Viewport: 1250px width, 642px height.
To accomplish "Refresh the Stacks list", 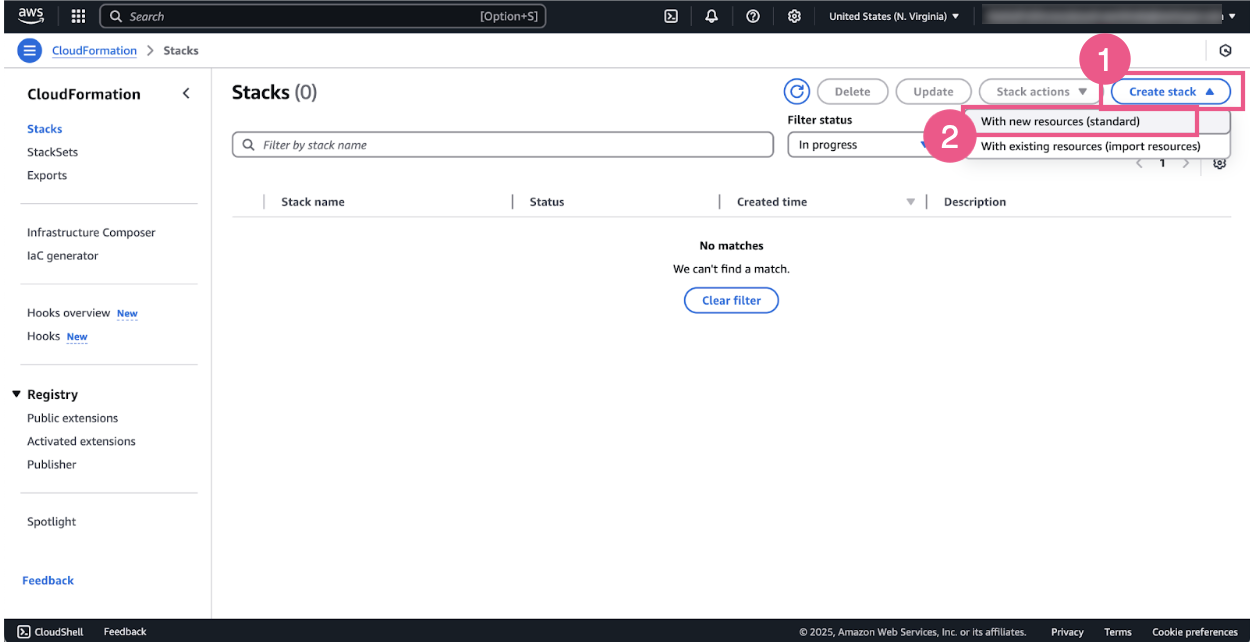I will click(x=797, y=91).
